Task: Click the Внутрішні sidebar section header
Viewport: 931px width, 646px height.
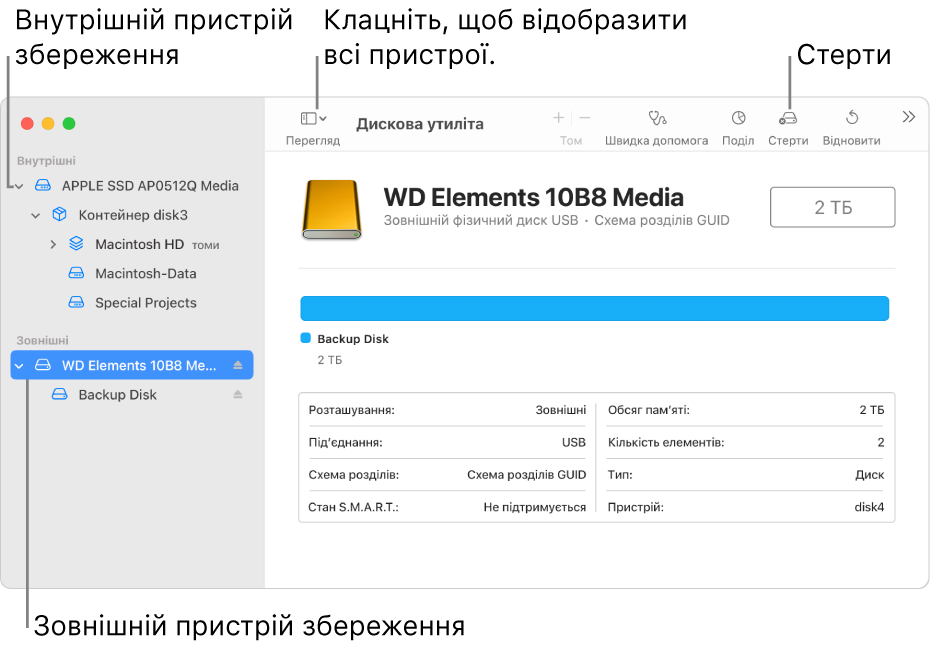Action: tap(46, 161)
